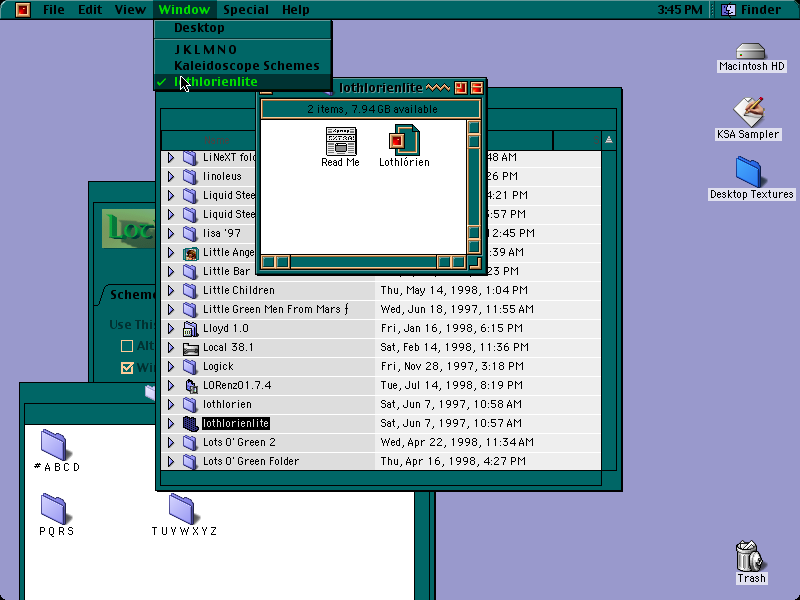Click the Lots O' Green Folder icon
Screen dimensions: 800x600
point(190,462)
